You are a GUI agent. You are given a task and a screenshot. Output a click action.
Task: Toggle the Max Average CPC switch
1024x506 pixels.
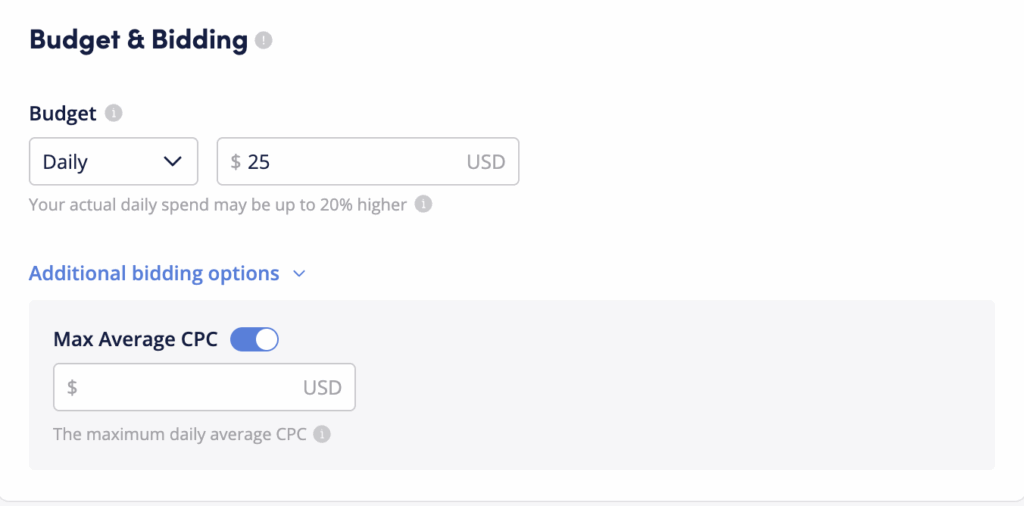[x=254, y=340]
